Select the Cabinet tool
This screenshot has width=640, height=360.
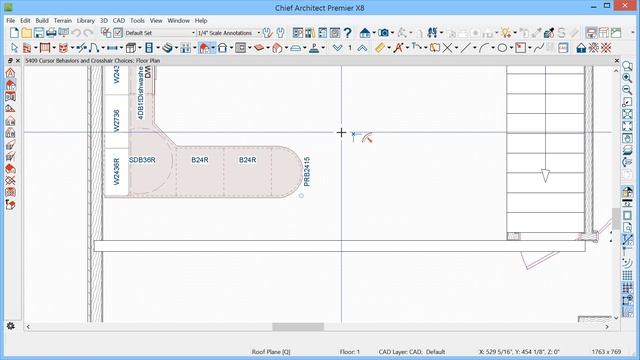(x=131, y=48)
